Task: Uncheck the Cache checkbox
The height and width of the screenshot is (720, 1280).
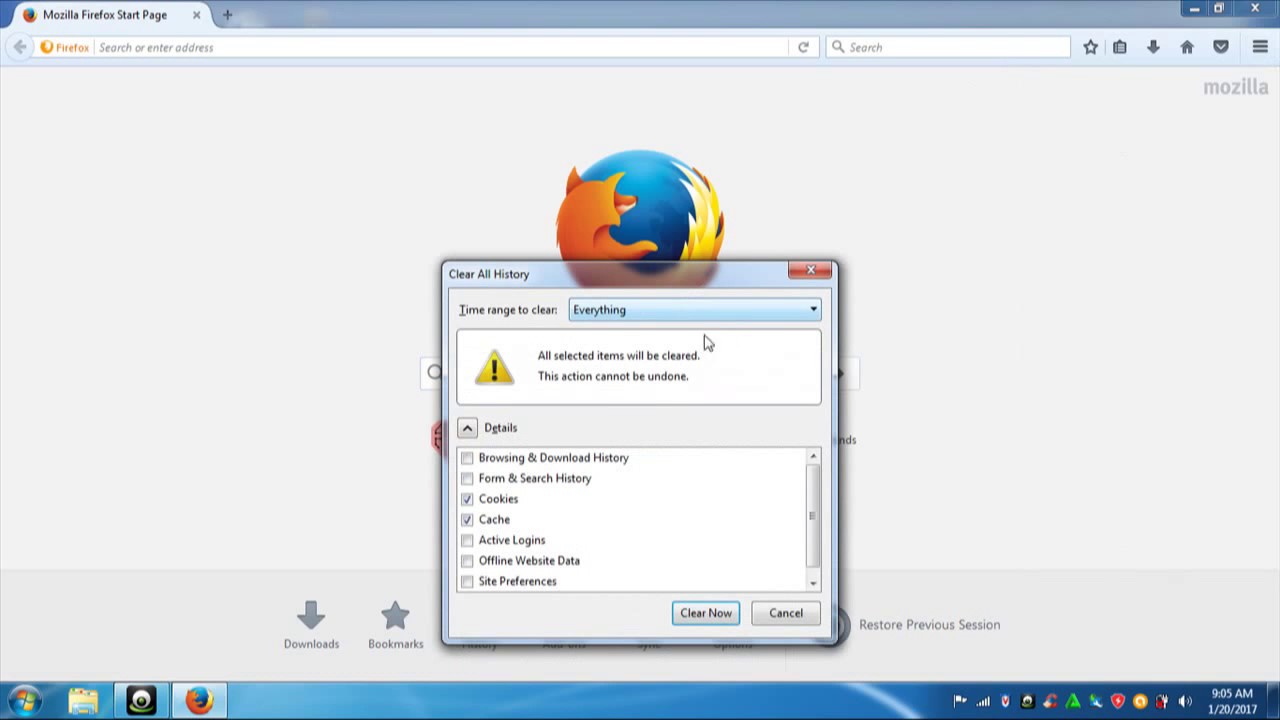Action: (x=467, y=520)
